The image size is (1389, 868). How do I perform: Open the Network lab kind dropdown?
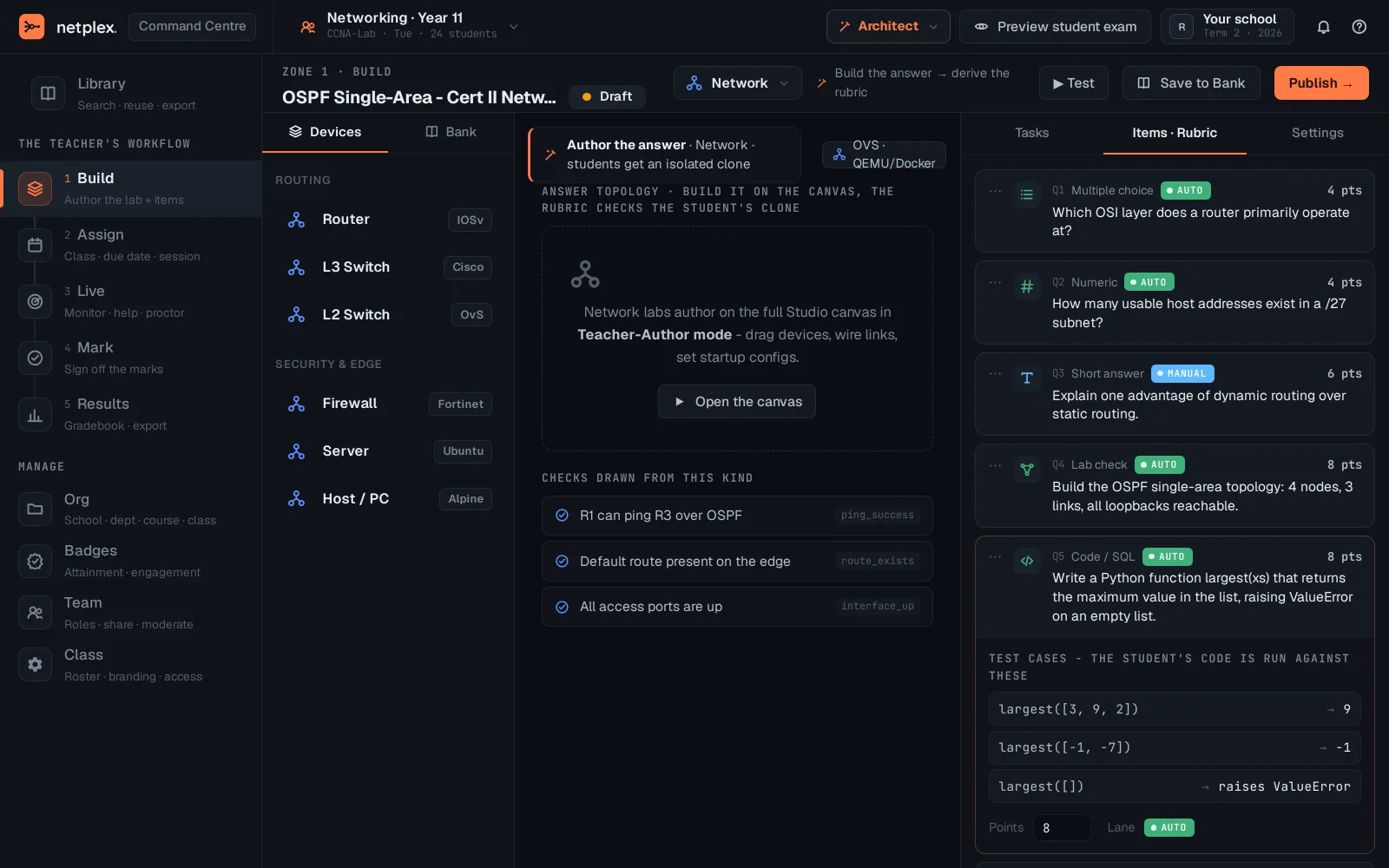click(738, 83)
